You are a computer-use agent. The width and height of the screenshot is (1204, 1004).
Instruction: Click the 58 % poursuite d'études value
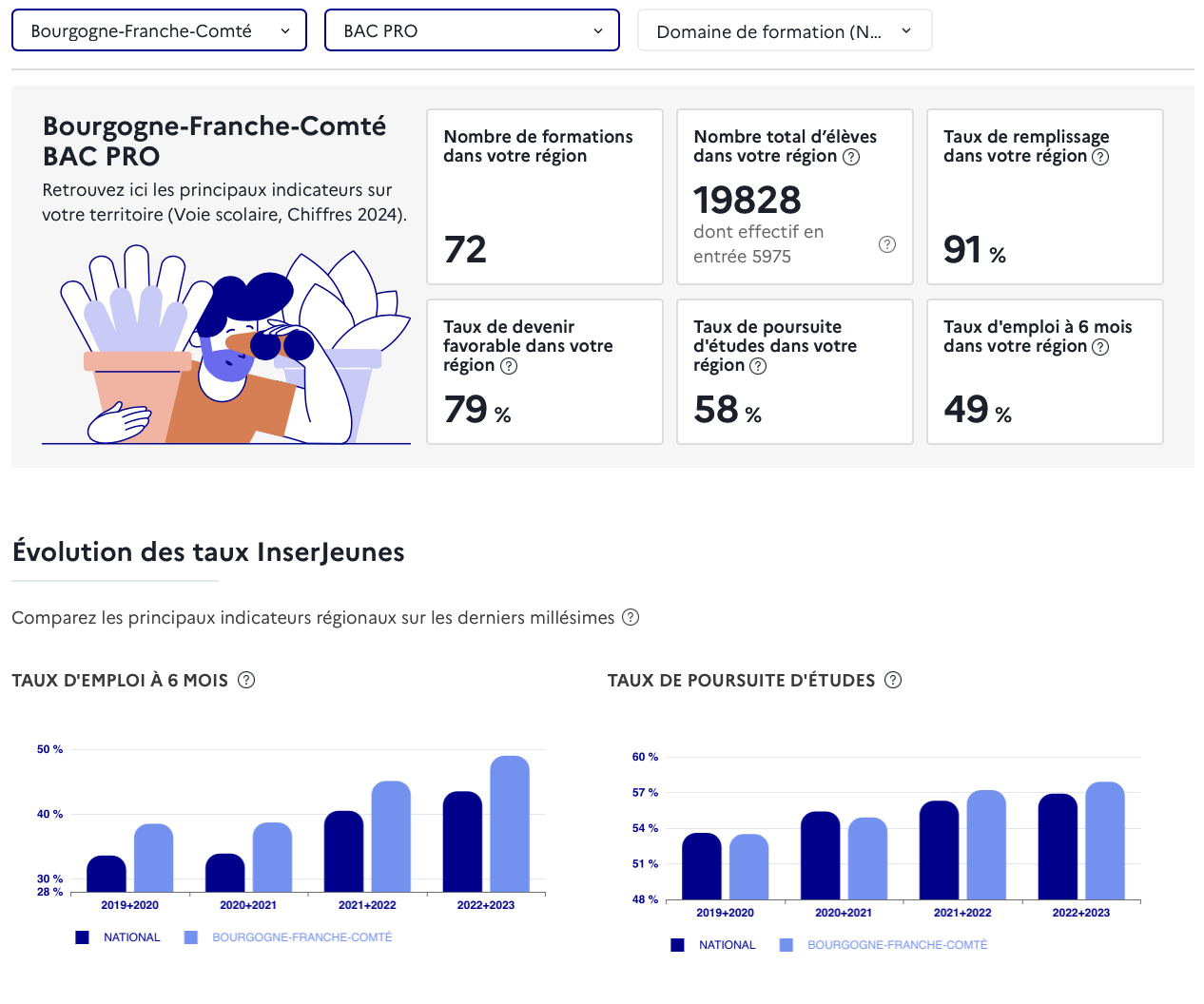[x=728, y=410]
